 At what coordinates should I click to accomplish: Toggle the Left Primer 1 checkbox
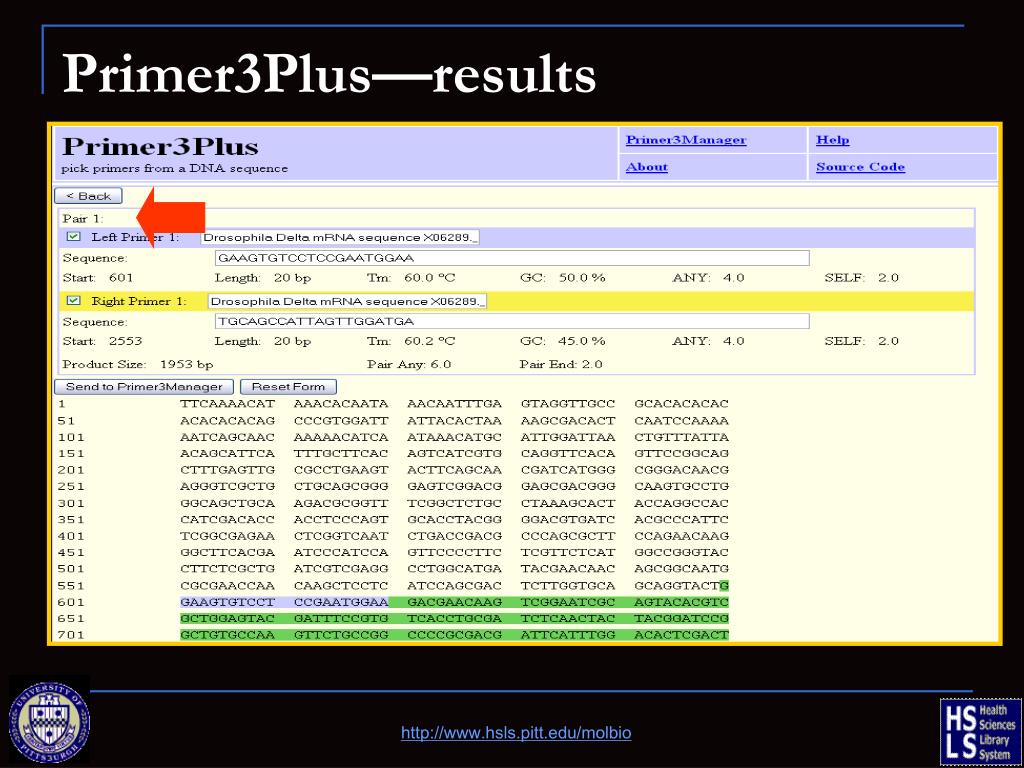(74, 237)
